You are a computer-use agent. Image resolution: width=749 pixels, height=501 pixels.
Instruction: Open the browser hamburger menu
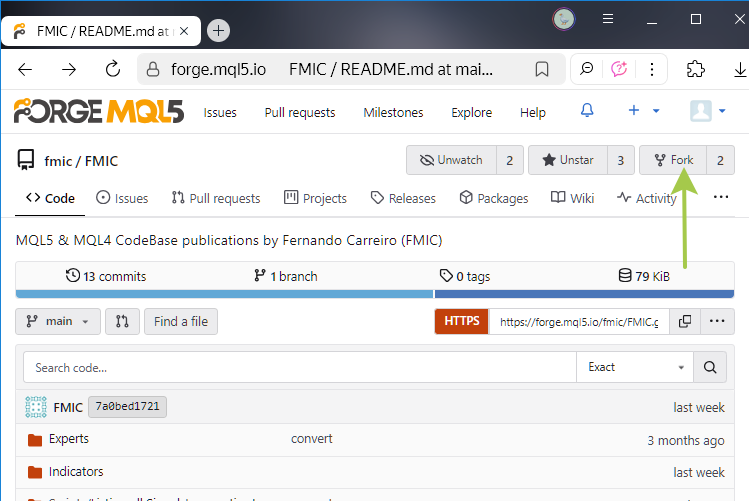pos(608,19)
